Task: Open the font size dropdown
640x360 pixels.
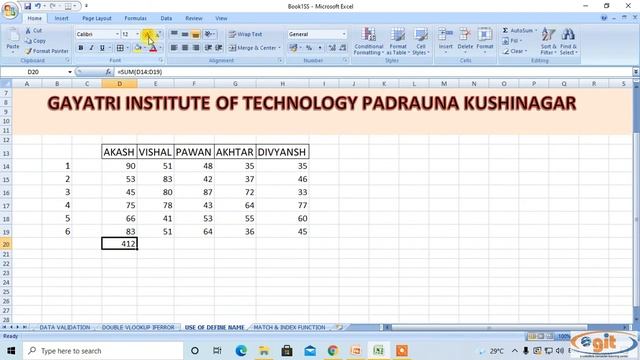Action: click(137, 34)
